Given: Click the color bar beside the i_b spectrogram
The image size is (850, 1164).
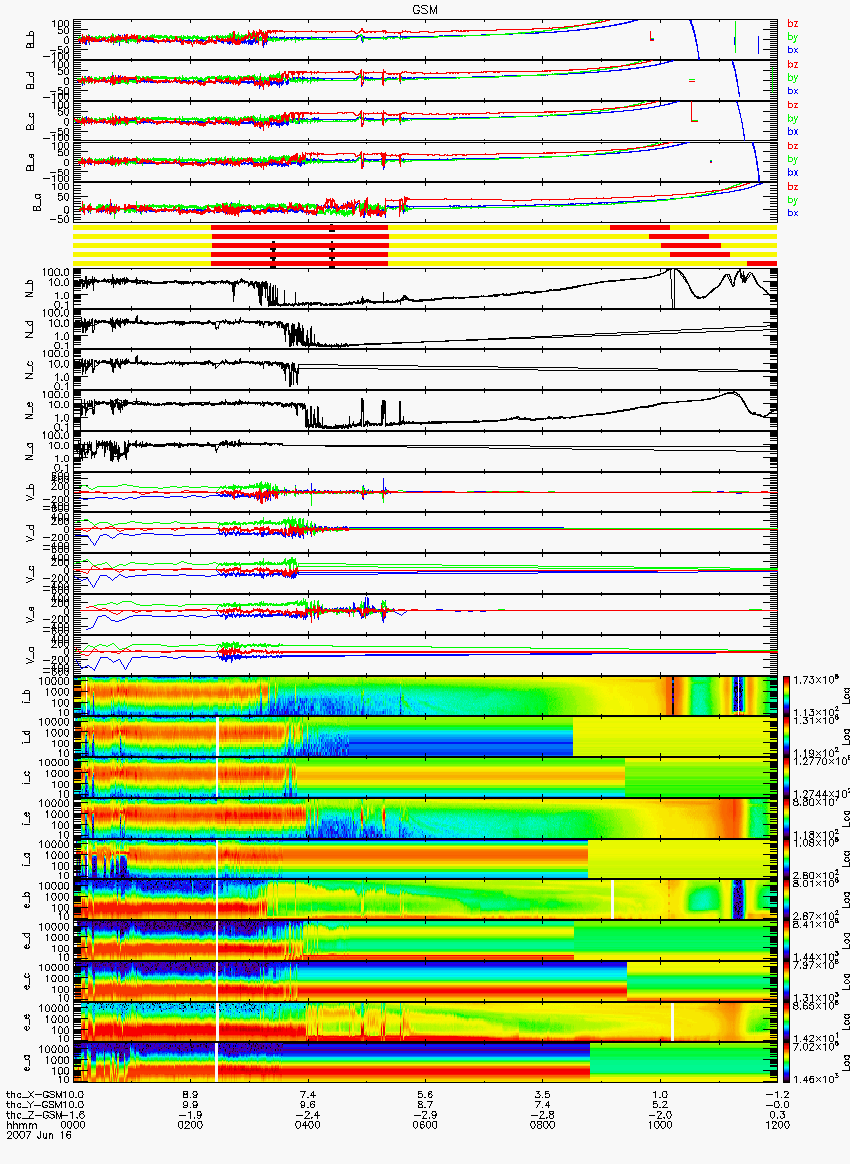Looking at the screenshot, I should point(787,696).
